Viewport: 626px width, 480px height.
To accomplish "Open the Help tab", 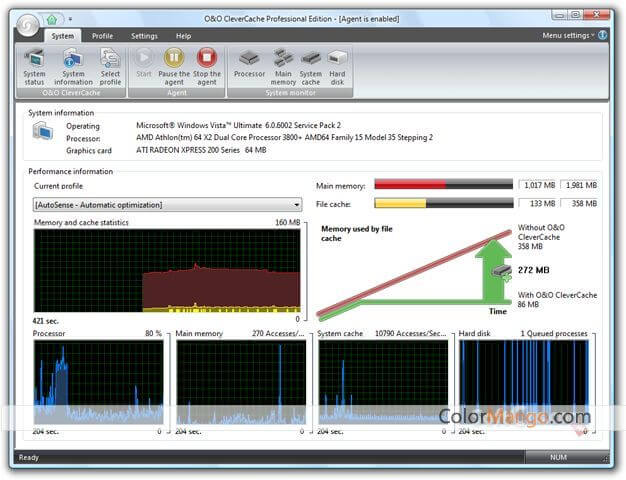I will (x=183, y=36).
